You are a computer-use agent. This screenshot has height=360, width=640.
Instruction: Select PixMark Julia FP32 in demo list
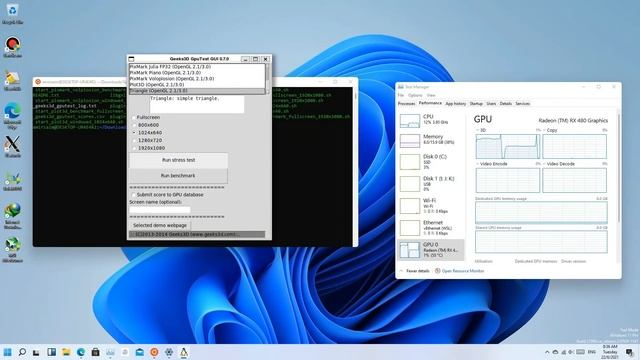[x=197, y=67]
